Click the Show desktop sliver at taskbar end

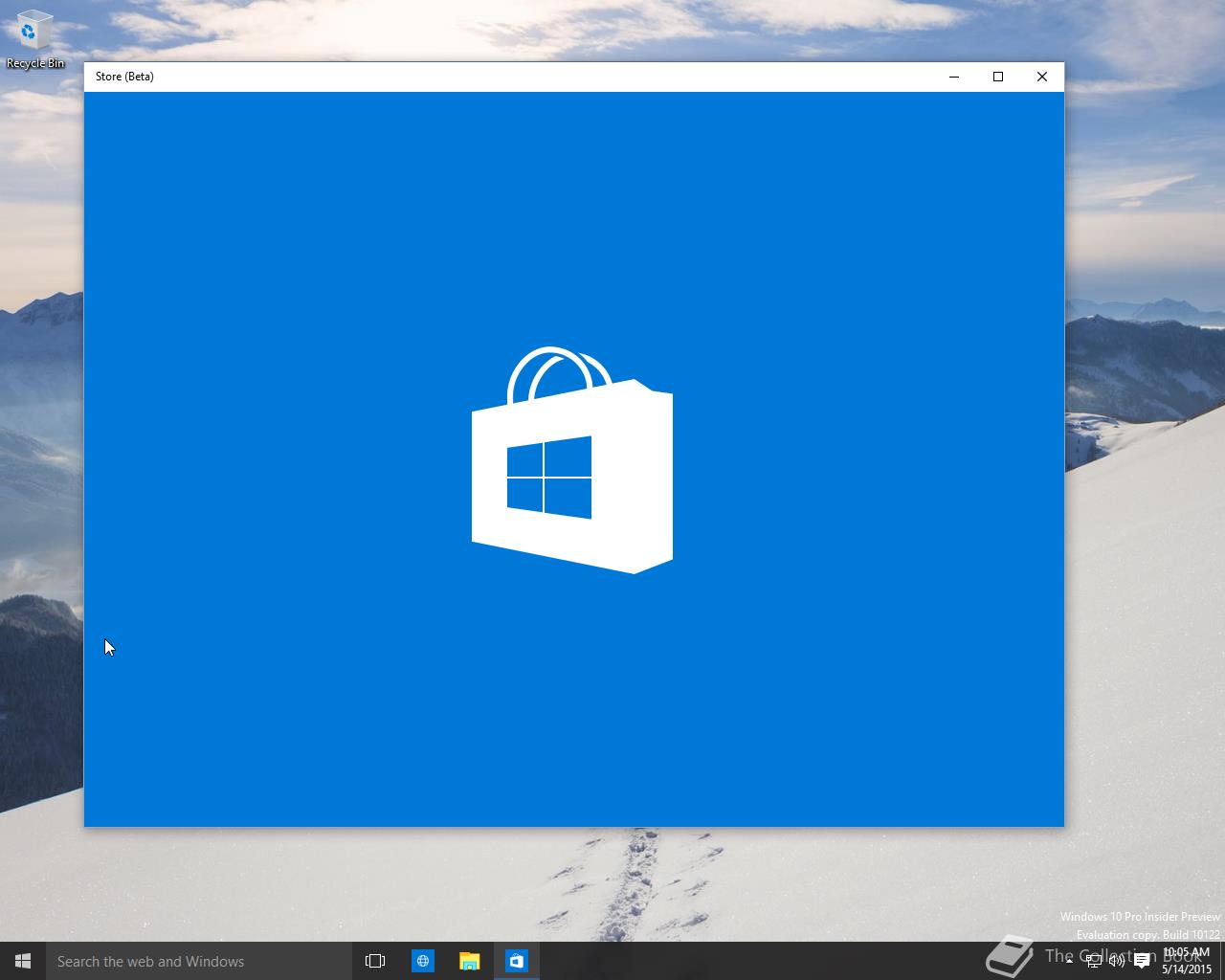click(x=1222, y=961)
